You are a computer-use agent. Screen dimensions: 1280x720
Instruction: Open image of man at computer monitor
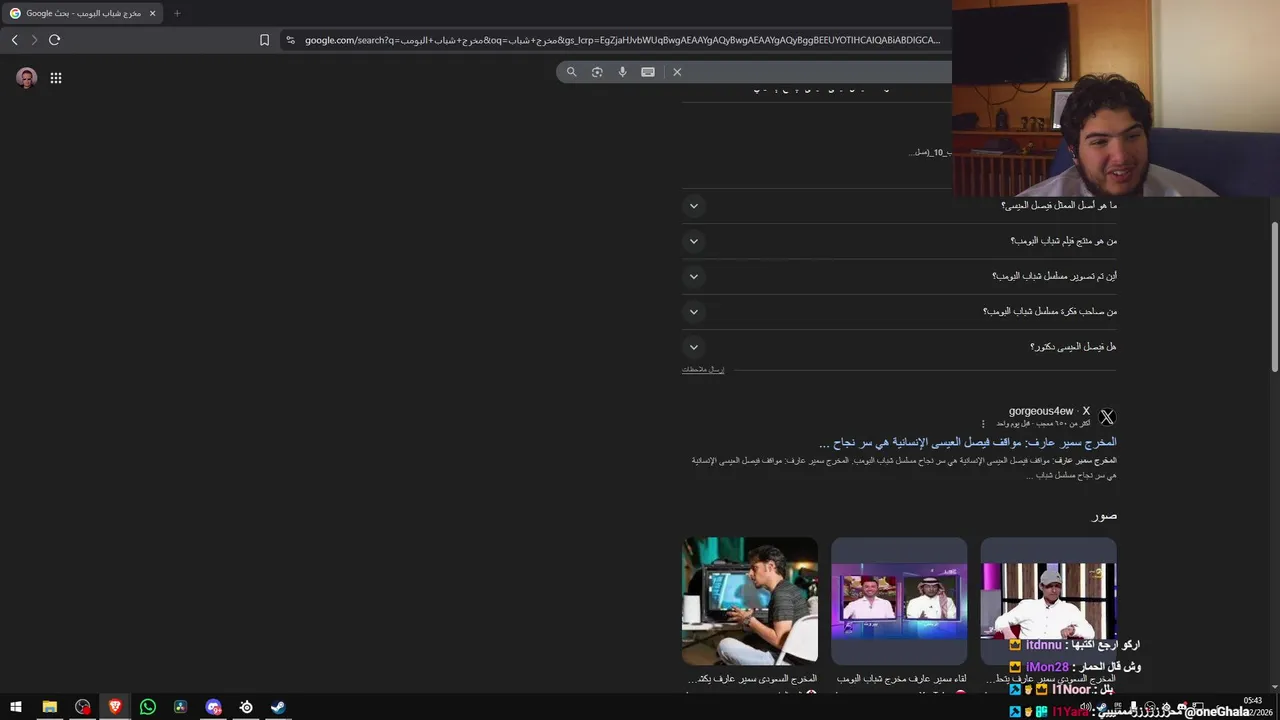pyautogui.click(x=750, y=601)
